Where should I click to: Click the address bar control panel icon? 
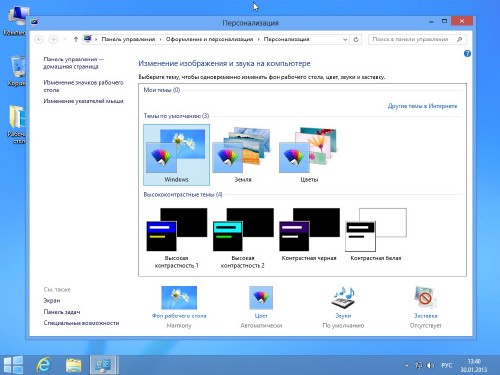[88, 39]
